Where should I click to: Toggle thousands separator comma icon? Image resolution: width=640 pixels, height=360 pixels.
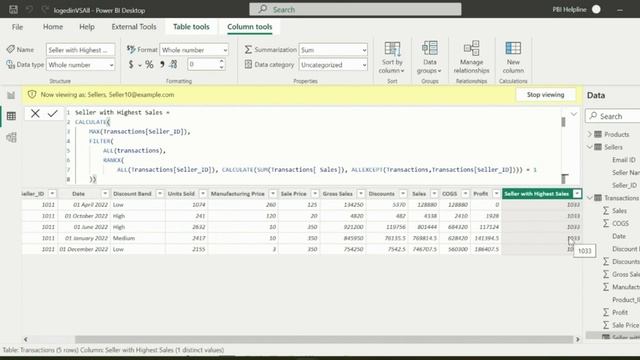(x=162, y=64)
